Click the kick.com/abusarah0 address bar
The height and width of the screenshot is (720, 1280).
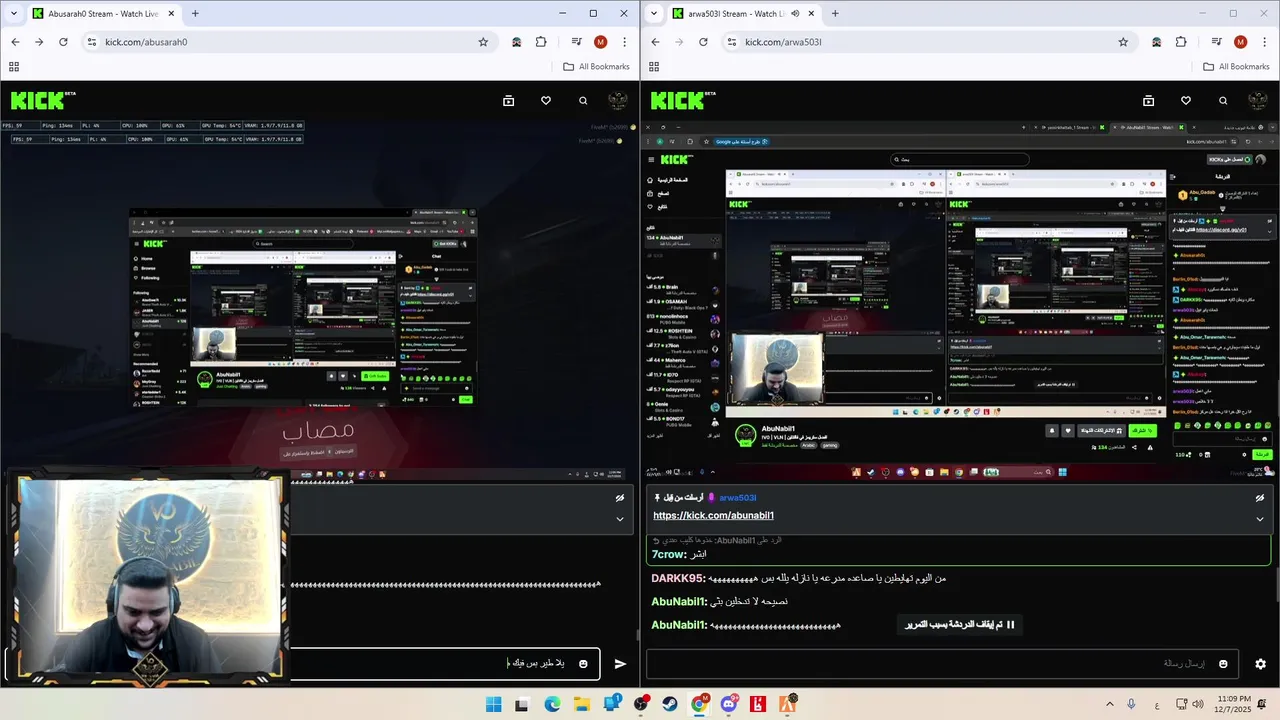[290, 42]
